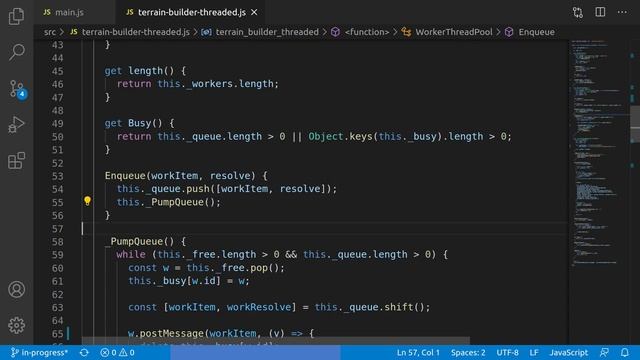Viewport: 640px width, 360px height.
Task: Open the feedback icon in status bar
Action: pos(604,353)
